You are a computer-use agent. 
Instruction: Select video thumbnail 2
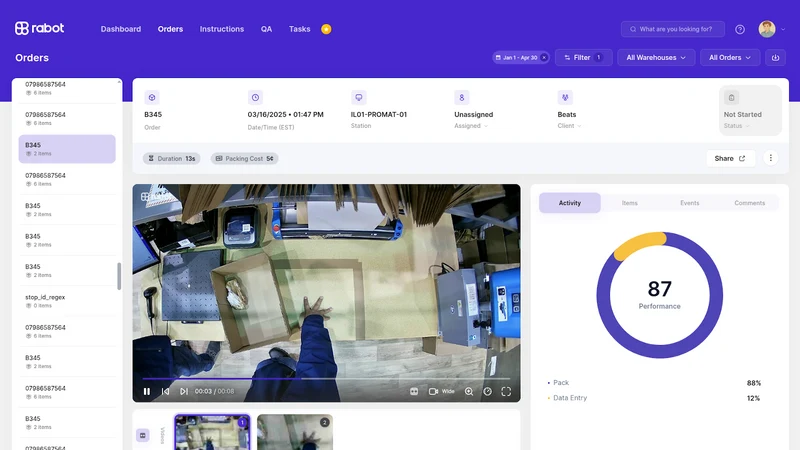[295, 432]
